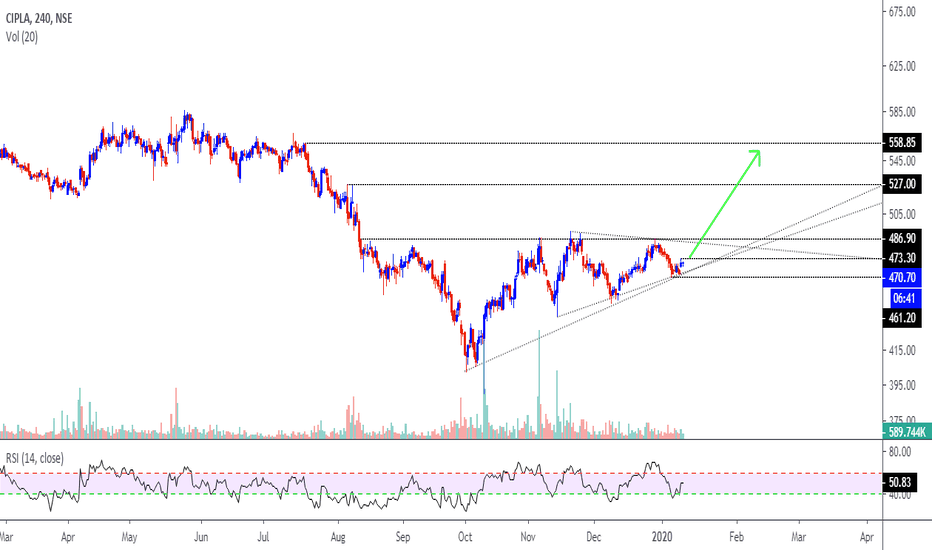Click the current price 470.70 label
This screenshot has width=932, height=550.
click(x=902, y=278)
